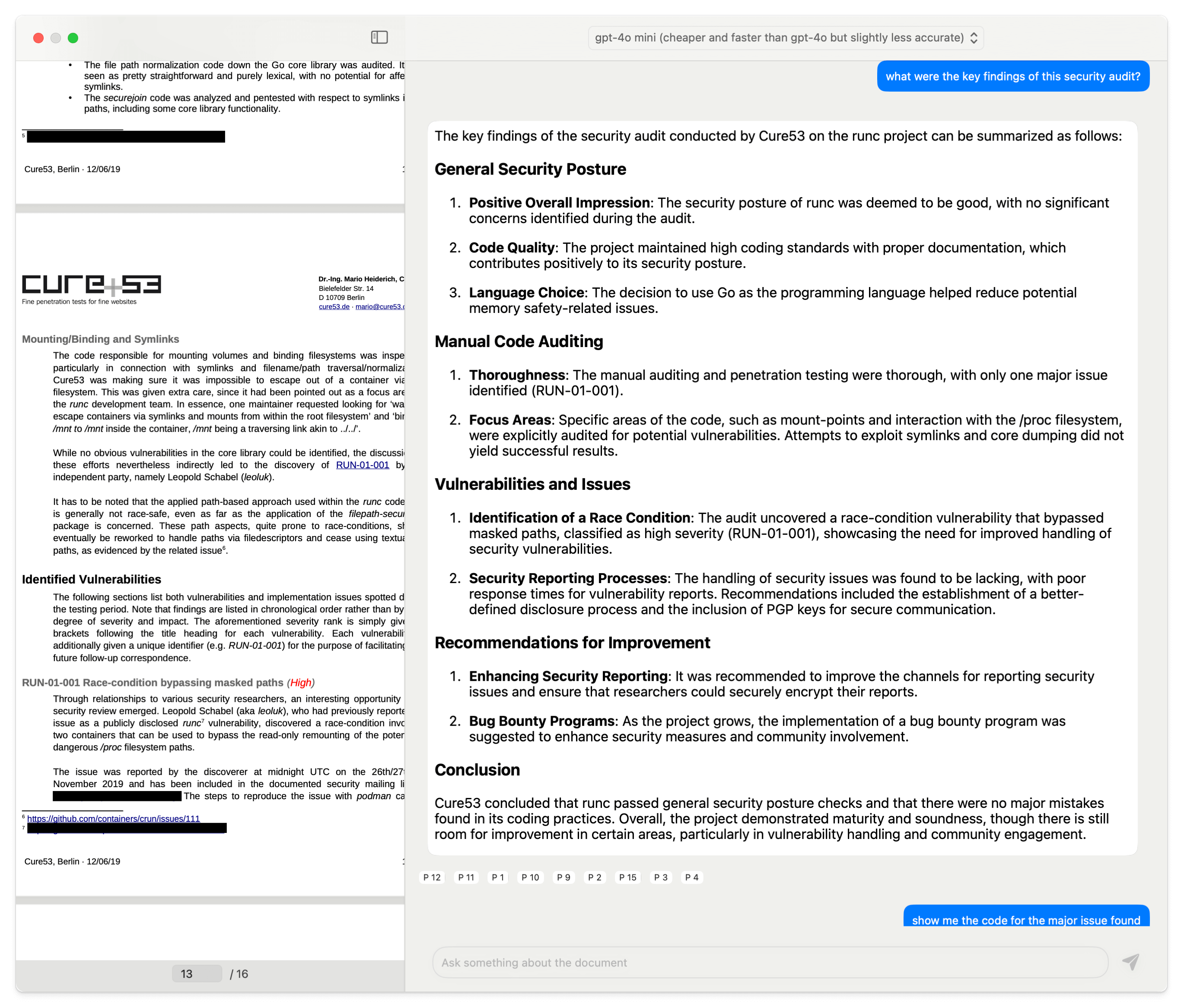Click 'what were the key findings' chat bubble
Viewport: 1184px width, 1008px height.
pyautogui.click(x=1012, y=75)
